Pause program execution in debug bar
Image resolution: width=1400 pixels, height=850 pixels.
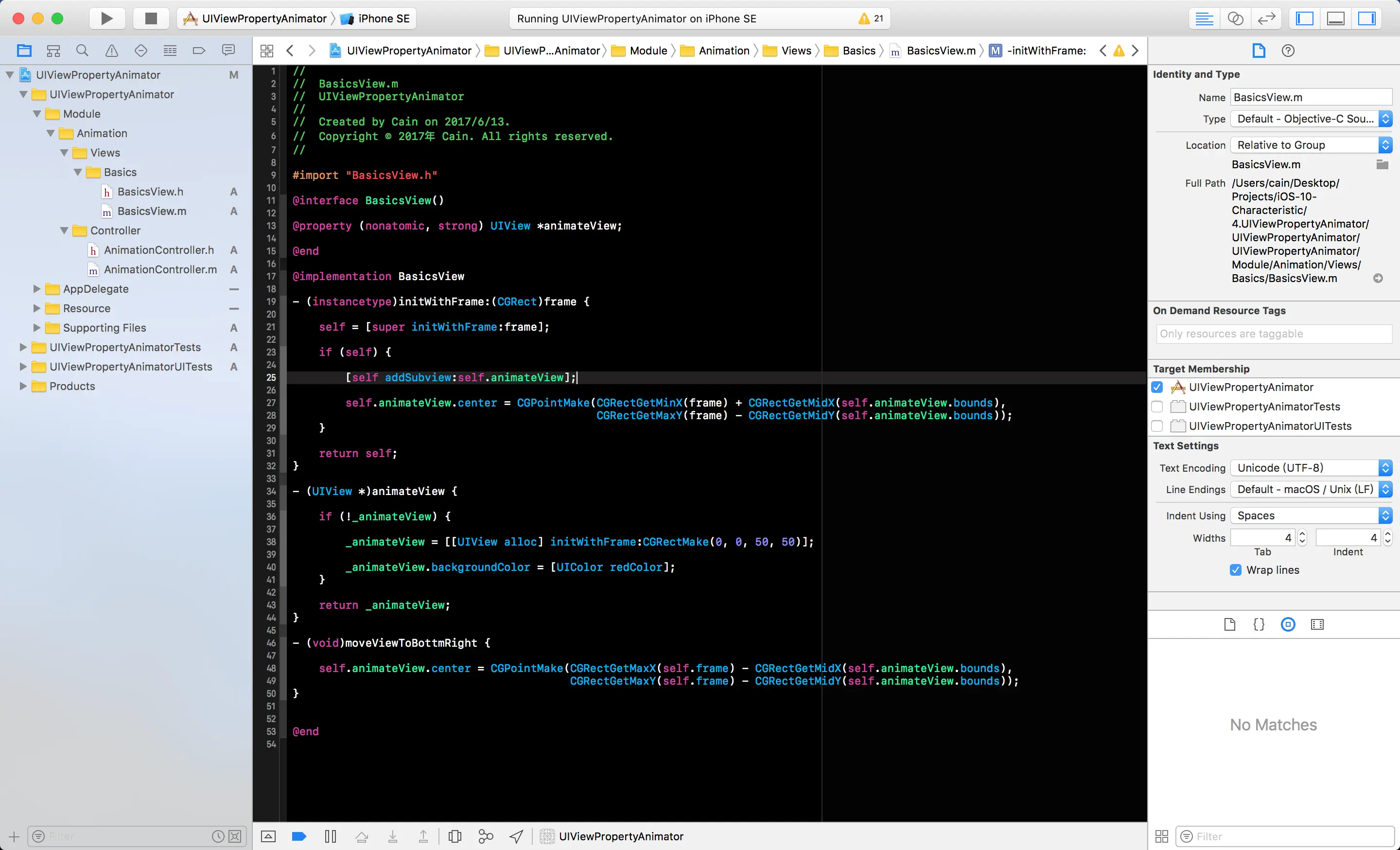(x=330, y=836)
